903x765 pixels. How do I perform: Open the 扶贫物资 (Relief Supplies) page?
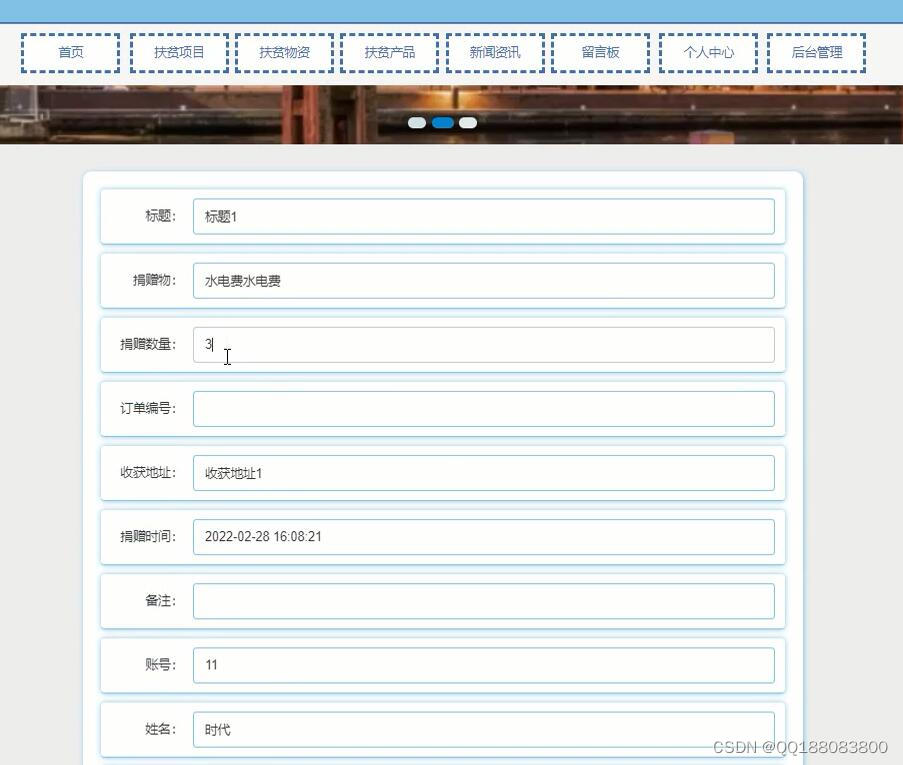tap(284, 52)
